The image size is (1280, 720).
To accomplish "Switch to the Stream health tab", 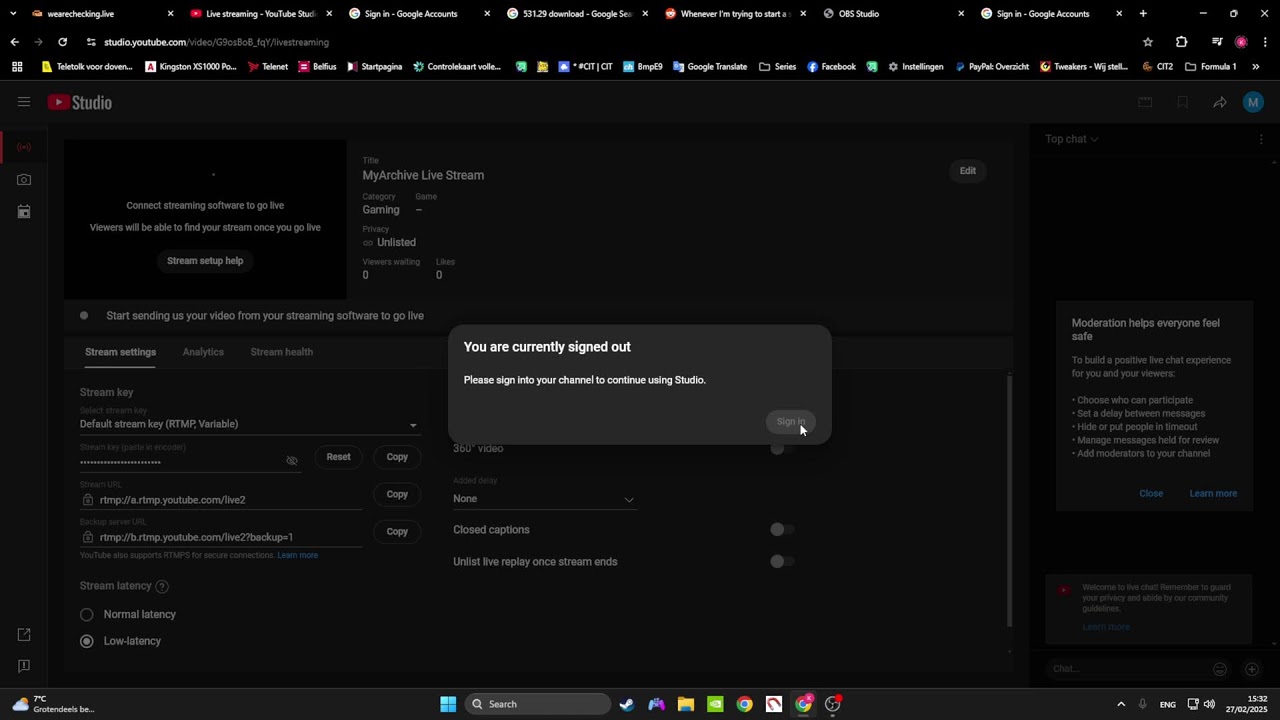I will (281, 352).
